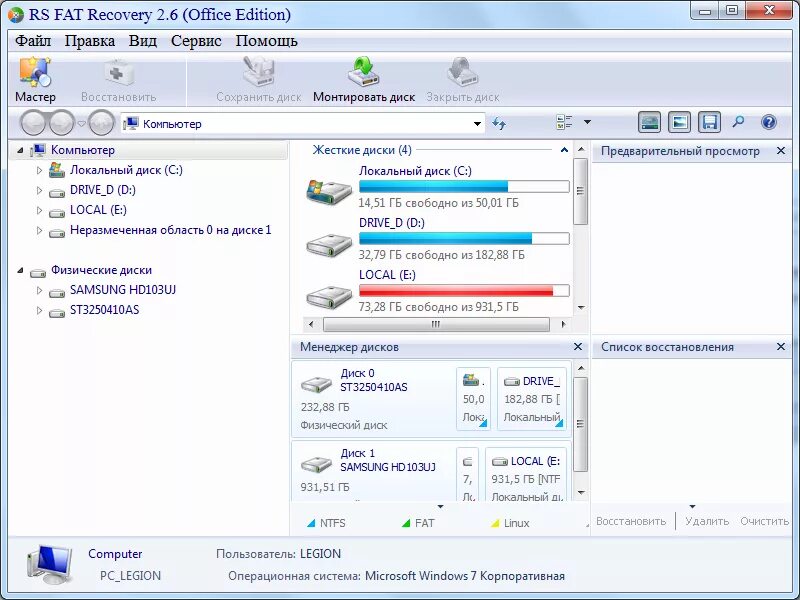This screenshot has height=600, width=800.
Task: Toggle the disk manager panel icon
Action: point(649,122)
